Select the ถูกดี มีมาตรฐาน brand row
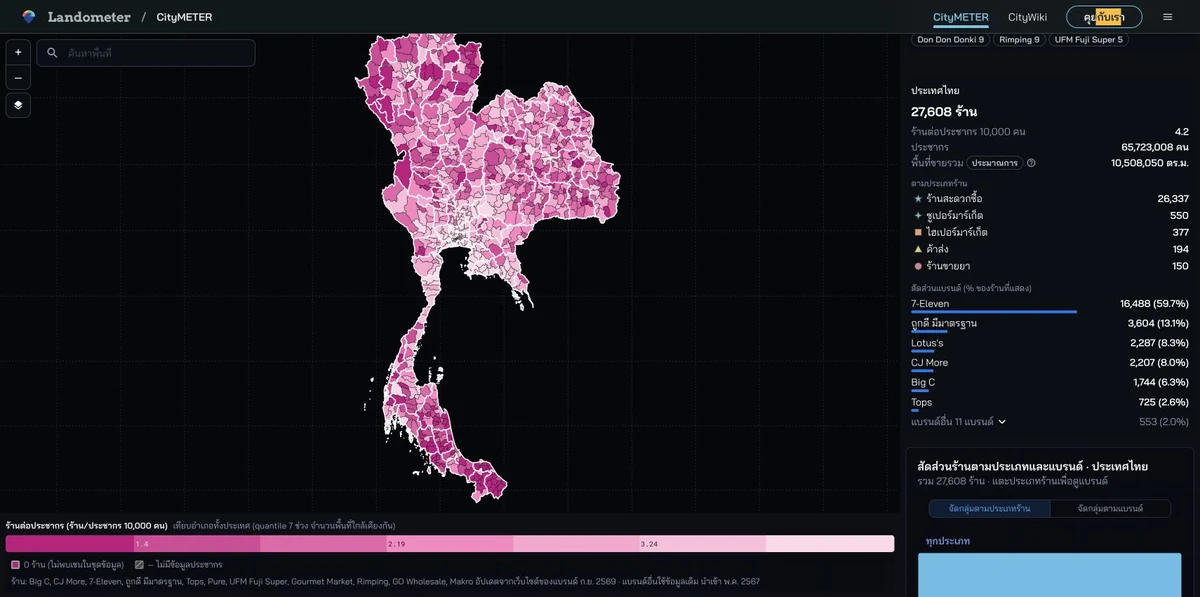This screenshot has height=597, width=1200. pyautogui.click(x=1050, y=325)
